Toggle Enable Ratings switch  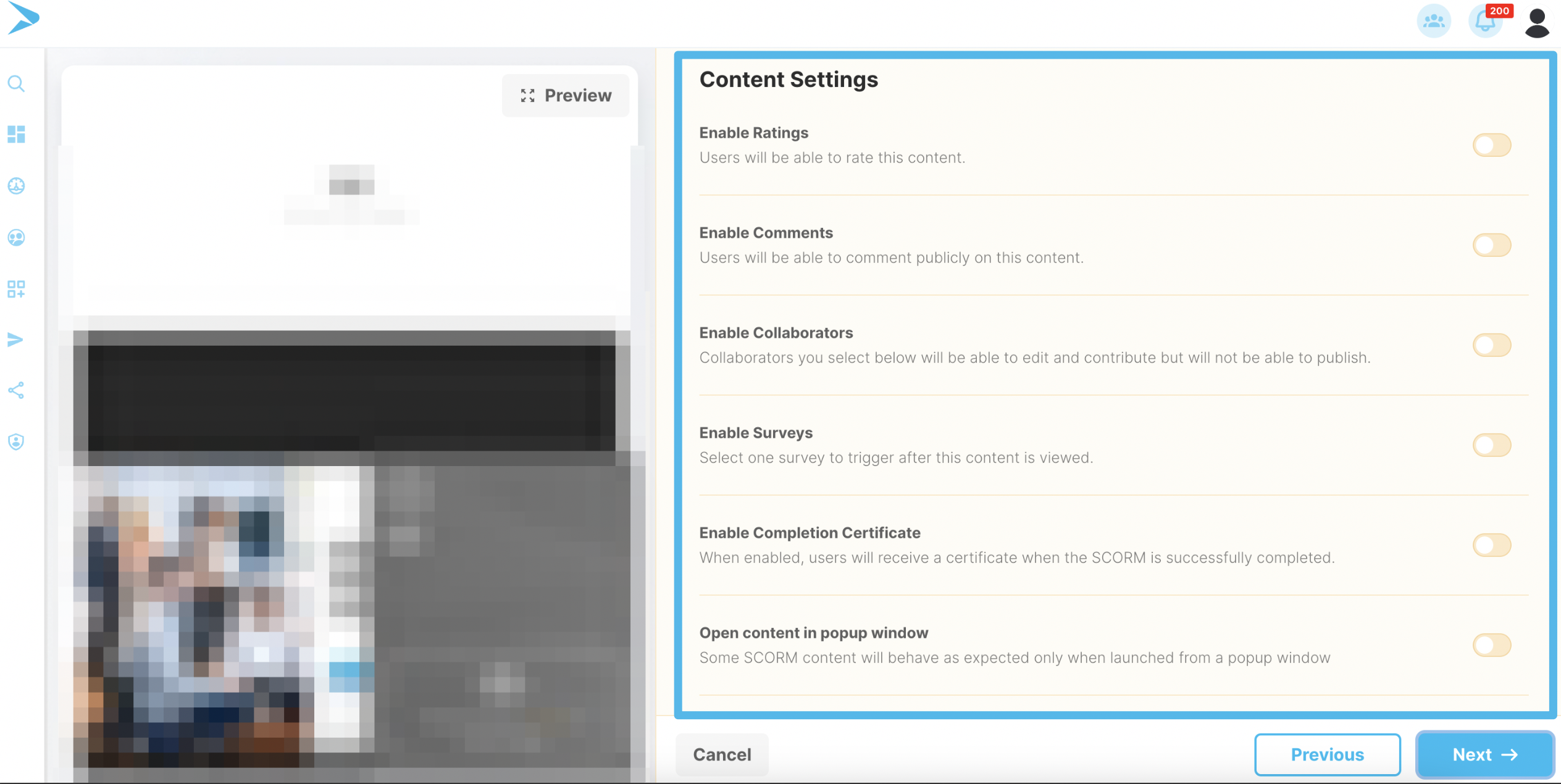click(x=1492, y=145)
